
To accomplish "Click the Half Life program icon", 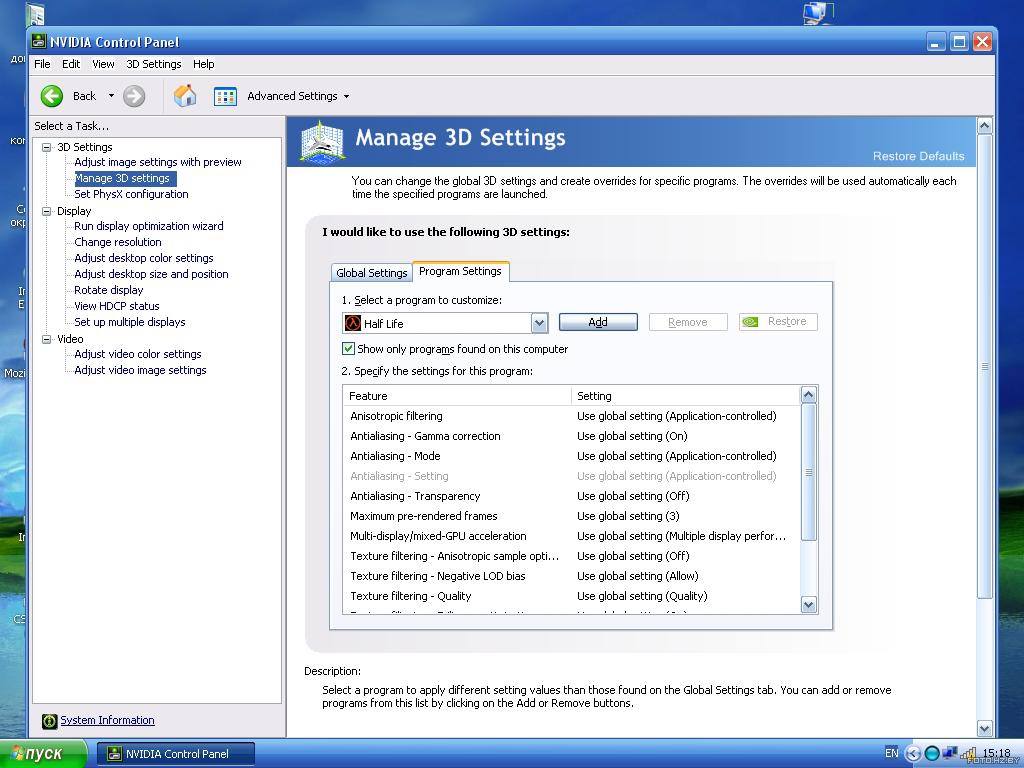I will [x=353, y=323].
